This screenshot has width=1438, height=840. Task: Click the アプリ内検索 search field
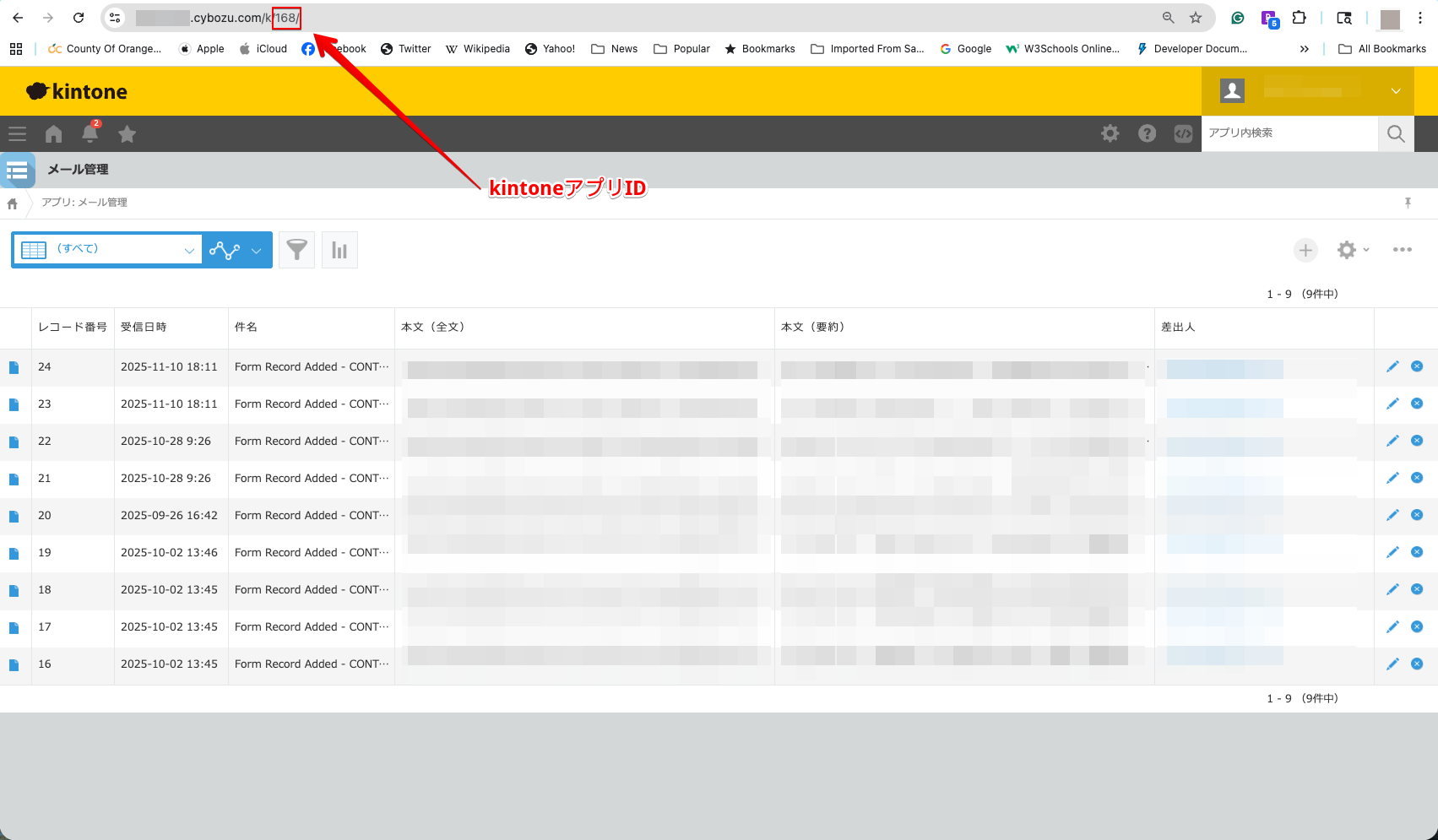1289,133
